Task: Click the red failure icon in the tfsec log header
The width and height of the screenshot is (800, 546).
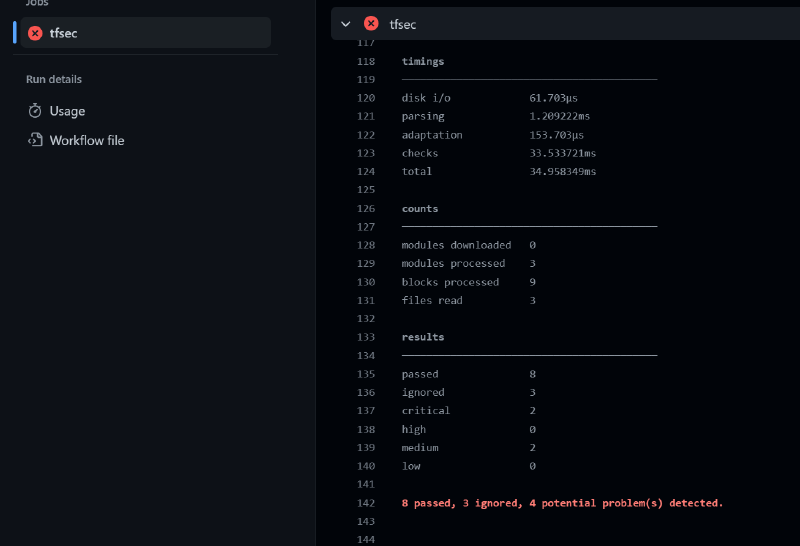Action: click(x=371, y=24)
